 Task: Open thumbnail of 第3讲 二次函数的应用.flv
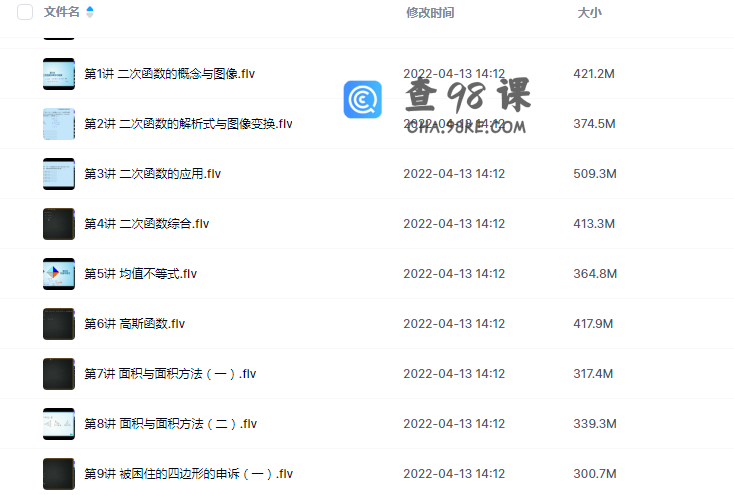pos(59,174)
